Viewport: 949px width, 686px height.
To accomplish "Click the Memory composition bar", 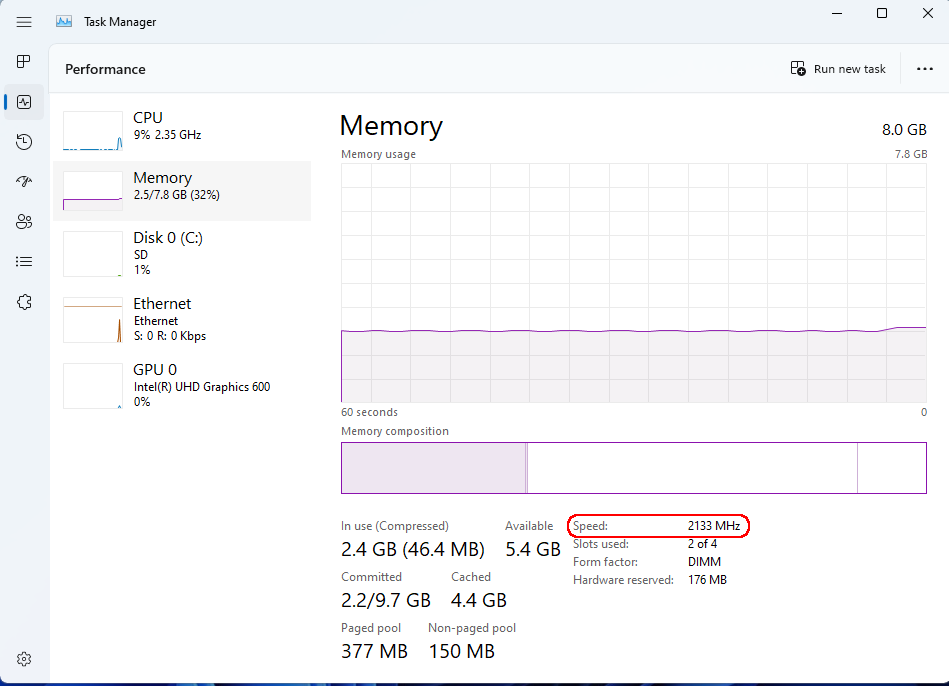I will (634, 468).
